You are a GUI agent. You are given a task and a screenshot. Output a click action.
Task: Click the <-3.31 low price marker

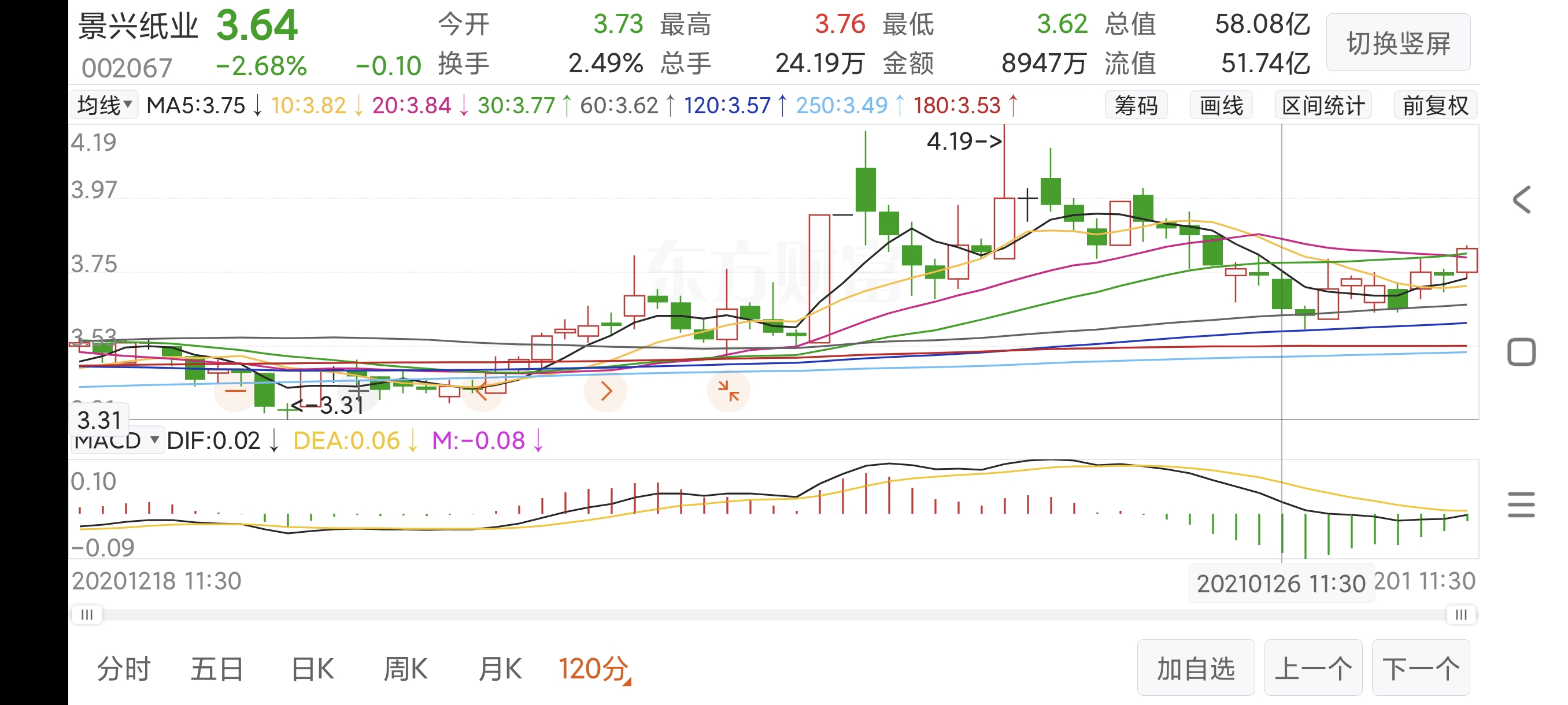327,405
